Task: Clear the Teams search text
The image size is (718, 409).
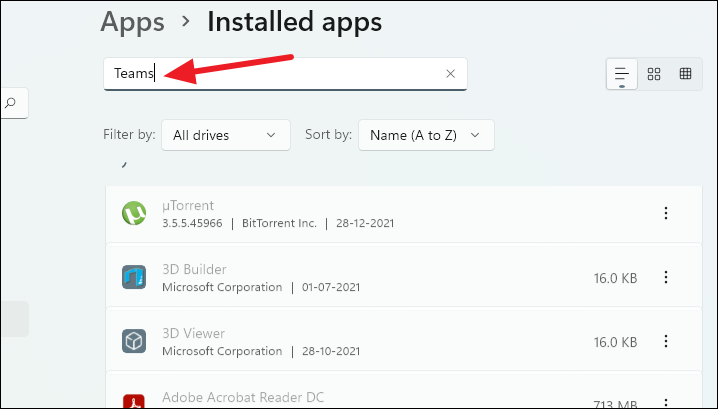Action: tap(451, 74)
